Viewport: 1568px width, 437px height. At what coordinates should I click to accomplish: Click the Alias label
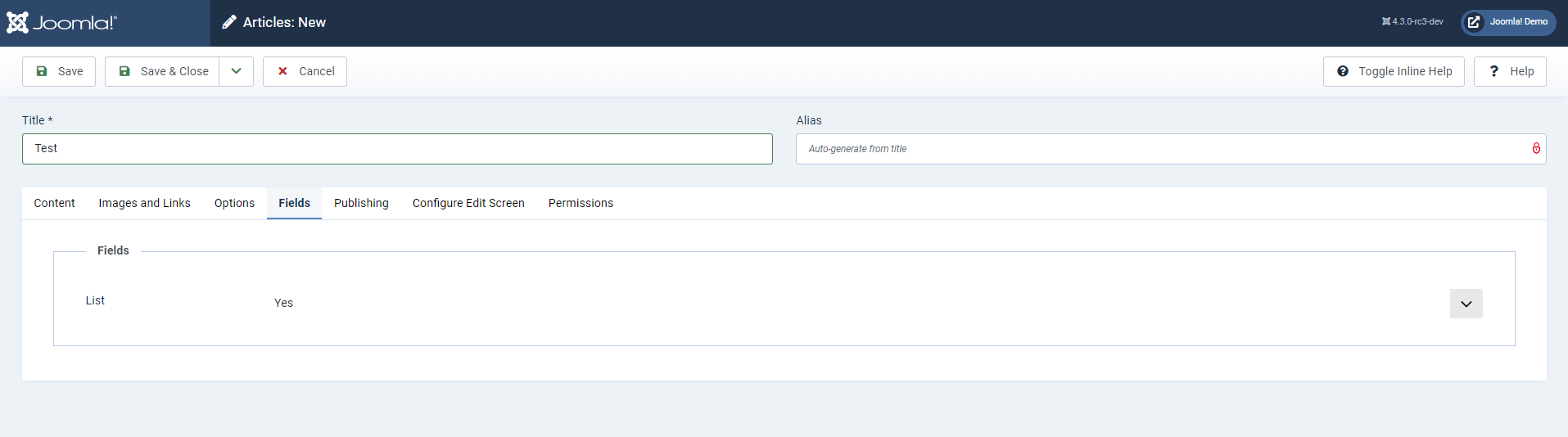pos(809,120)
